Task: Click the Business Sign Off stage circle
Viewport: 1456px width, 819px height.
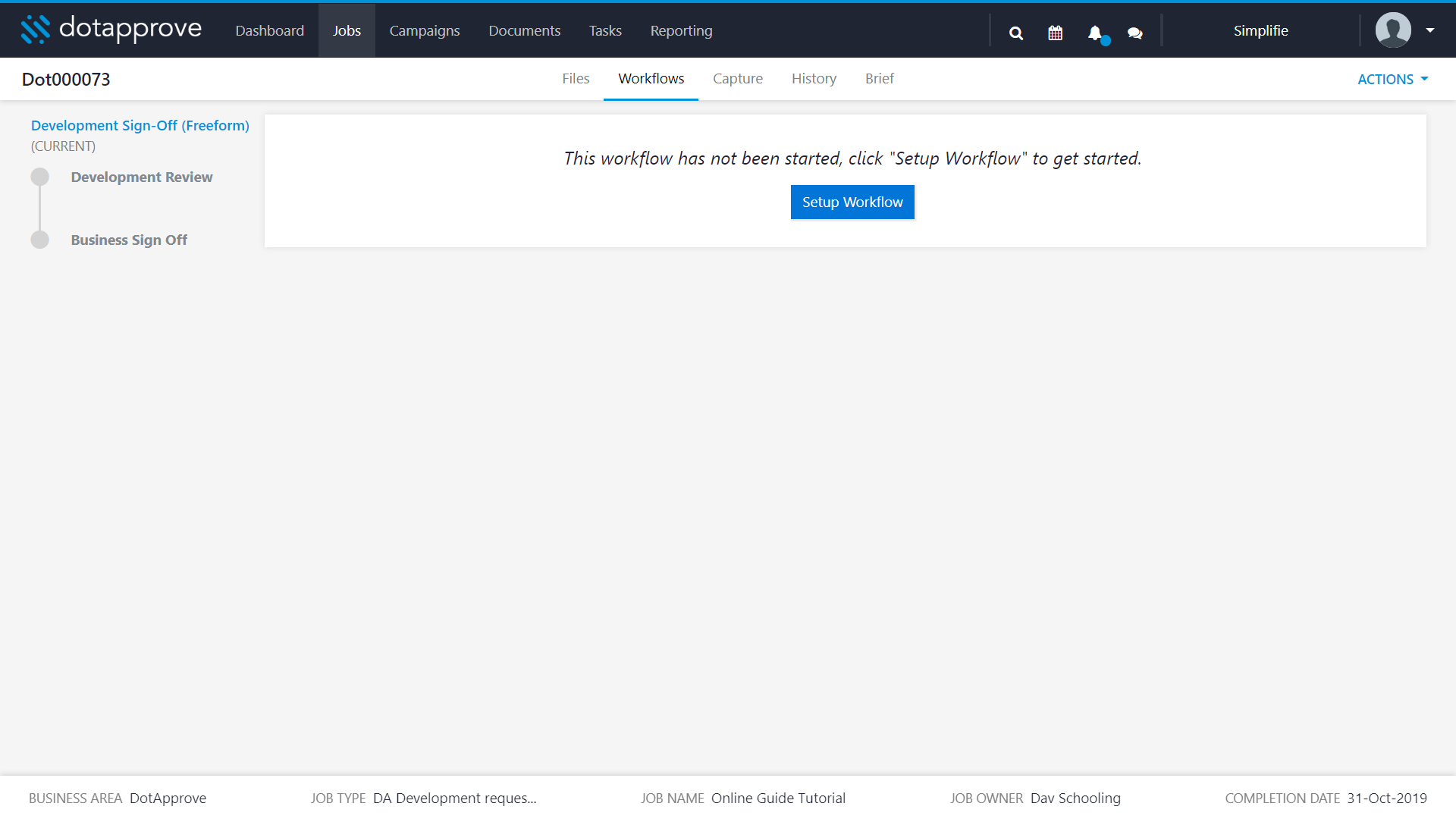Action: (40, 240)
